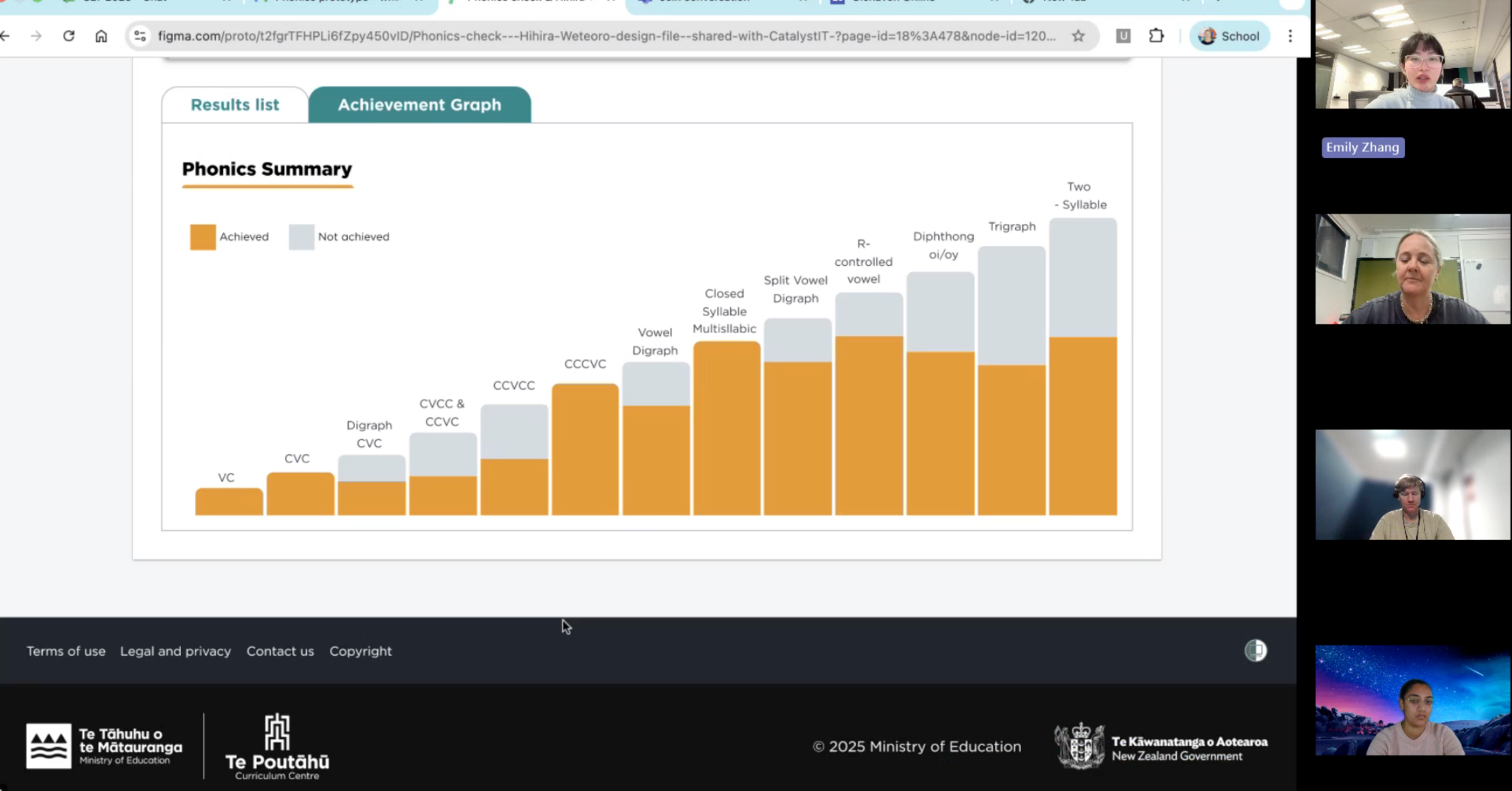The height and width of the screenshot is (791, 1512).
Task: Bookmark this page with the star icon
Action: (x=1078, y=36)
